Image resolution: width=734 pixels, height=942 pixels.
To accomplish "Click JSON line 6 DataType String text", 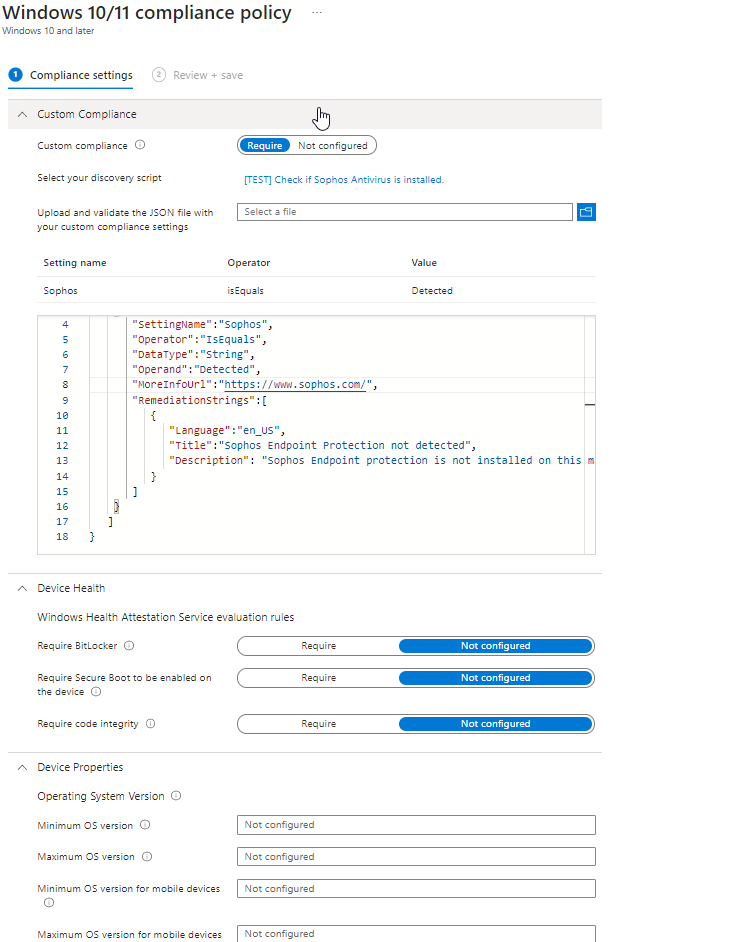I will [193, 354].
